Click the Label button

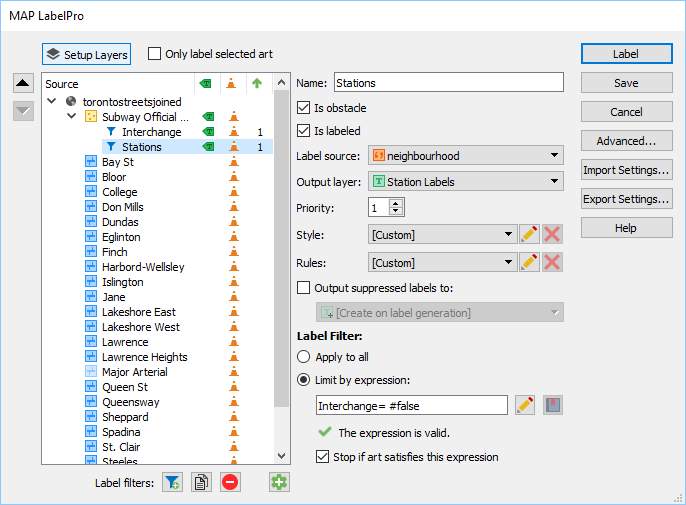(x=626, y=54)
